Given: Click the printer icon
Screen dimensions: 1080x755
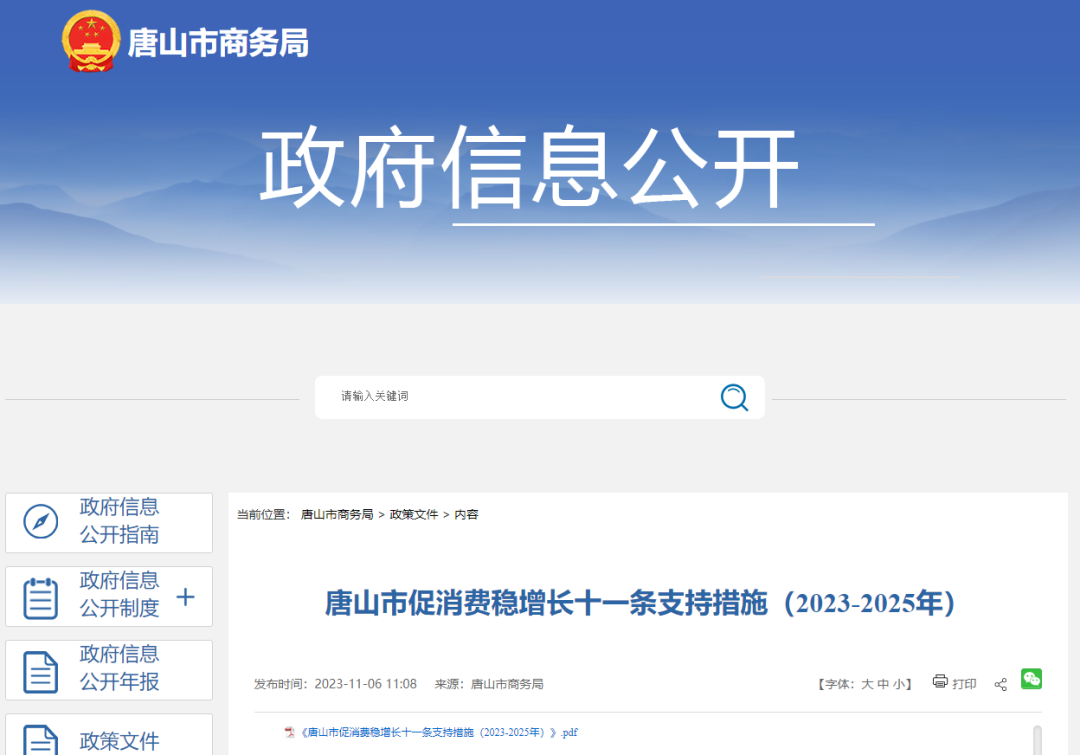Looking at the screenshot, I should point(940,682).
